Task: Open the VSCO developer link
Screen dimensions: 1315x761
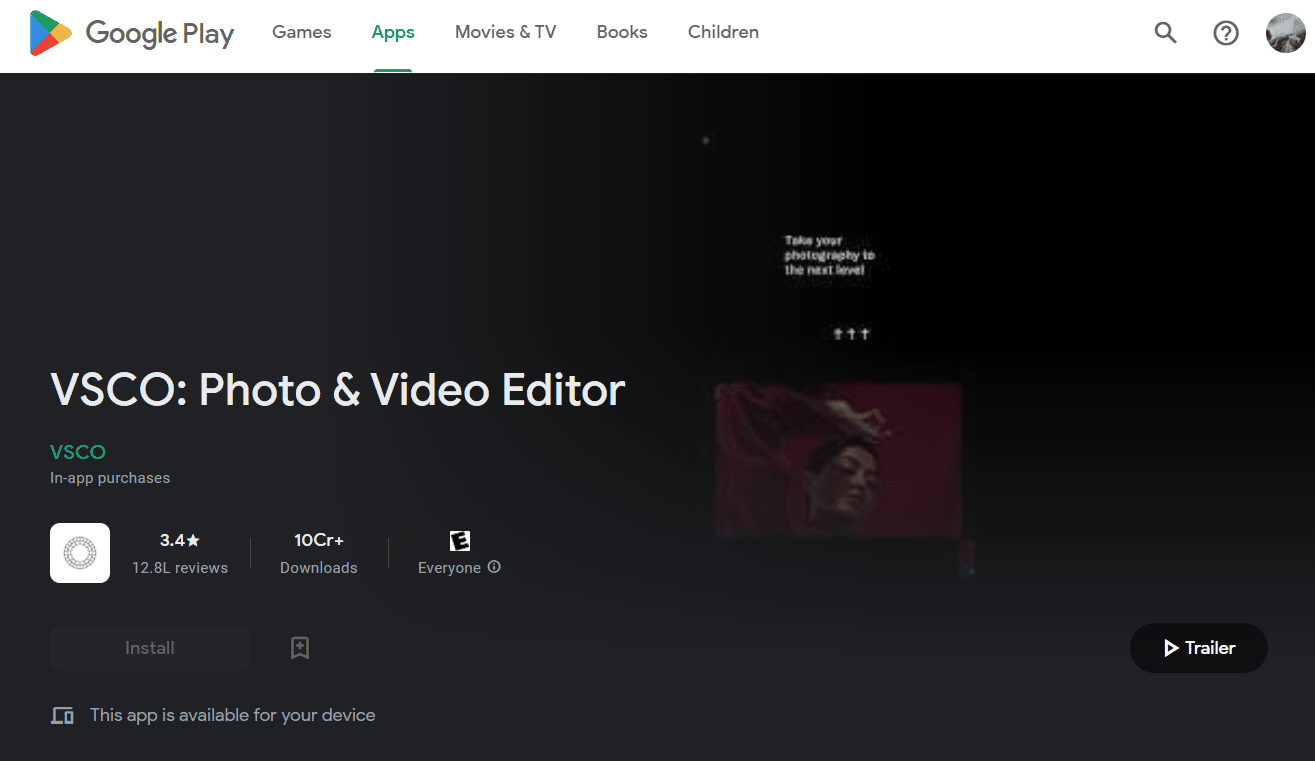Action: click(x=78, y=452)
